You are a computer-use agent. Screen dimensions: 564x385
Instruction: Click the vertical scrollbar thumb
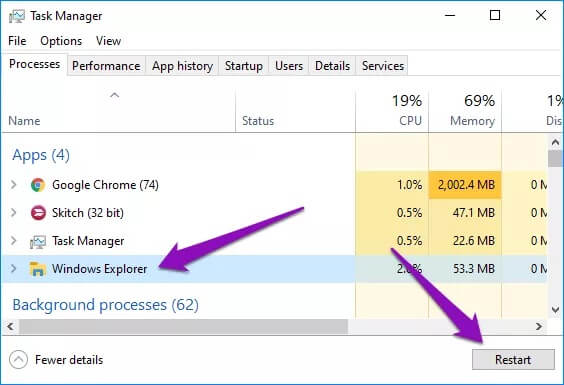click(555, 159)
